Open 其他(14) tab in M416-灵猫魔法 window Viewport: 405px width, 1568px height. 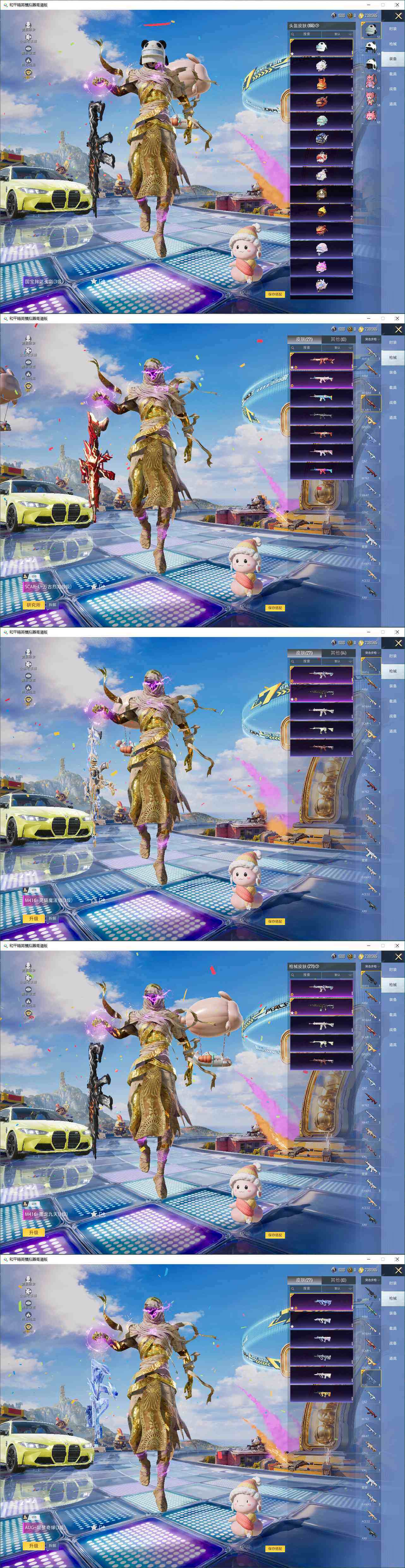click(338, 652)
